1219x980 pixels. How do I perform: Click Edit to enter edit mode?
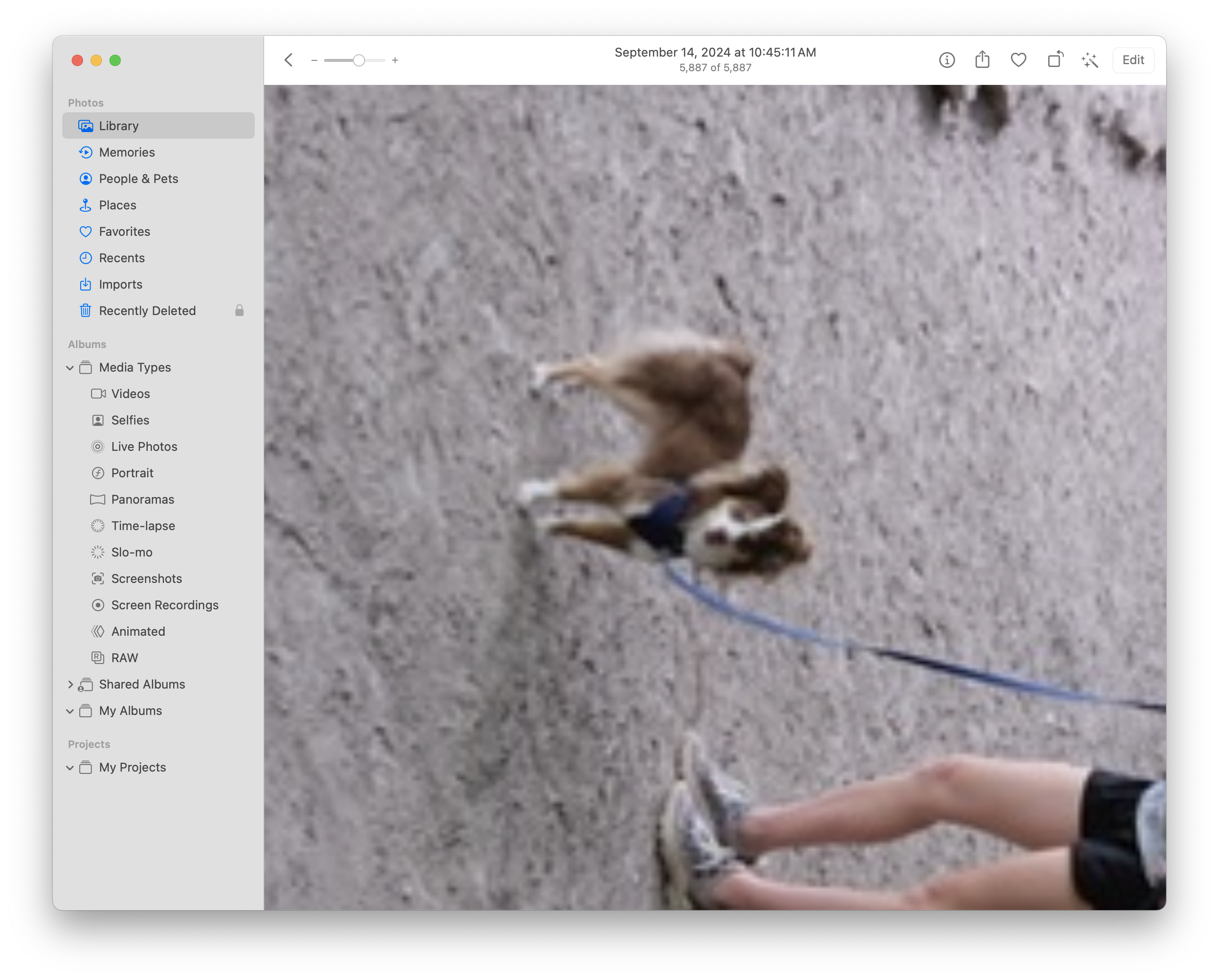point(1133,60)
